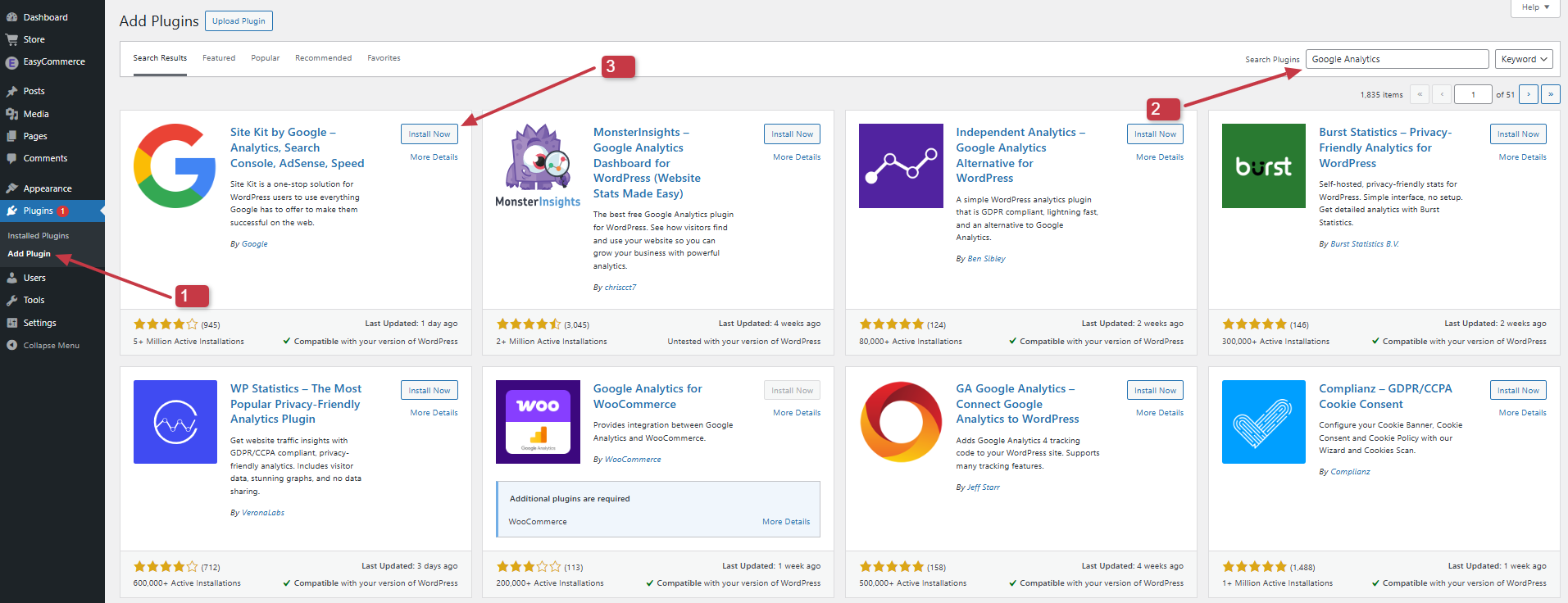Open More Details for Independent Analytics
The height and width of the screenshot is (603, 1568).
pyautogui.click(x=1160, y=157)
